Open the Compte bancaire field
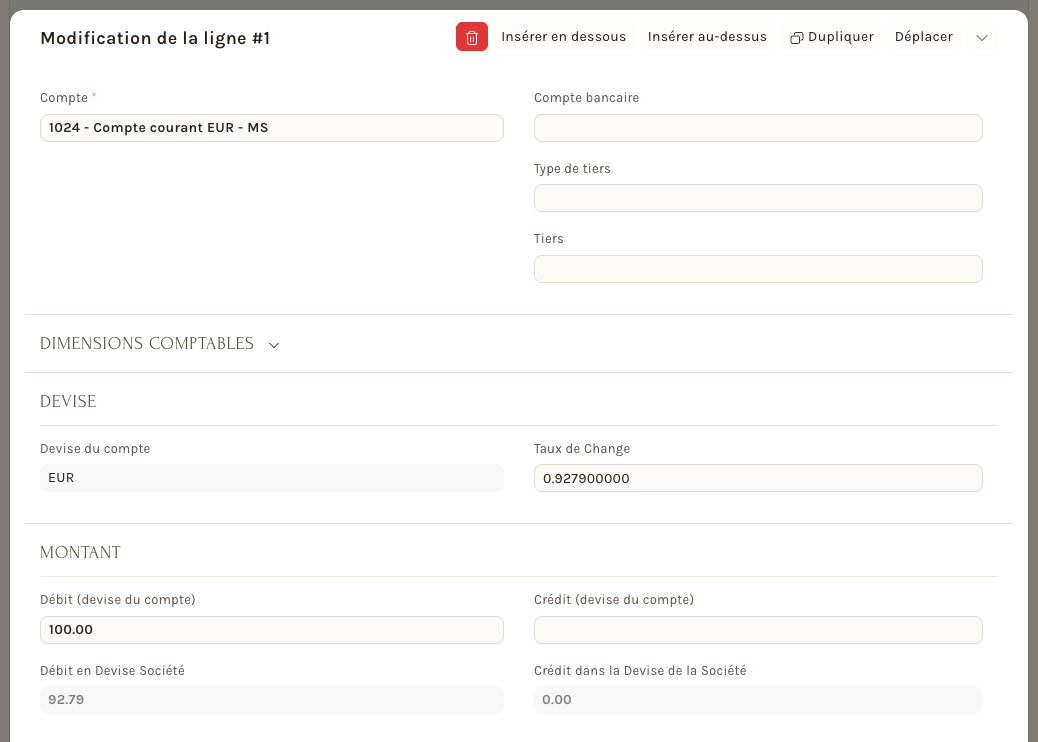Viewport: 1038px width, 742px height. [758, 128]
